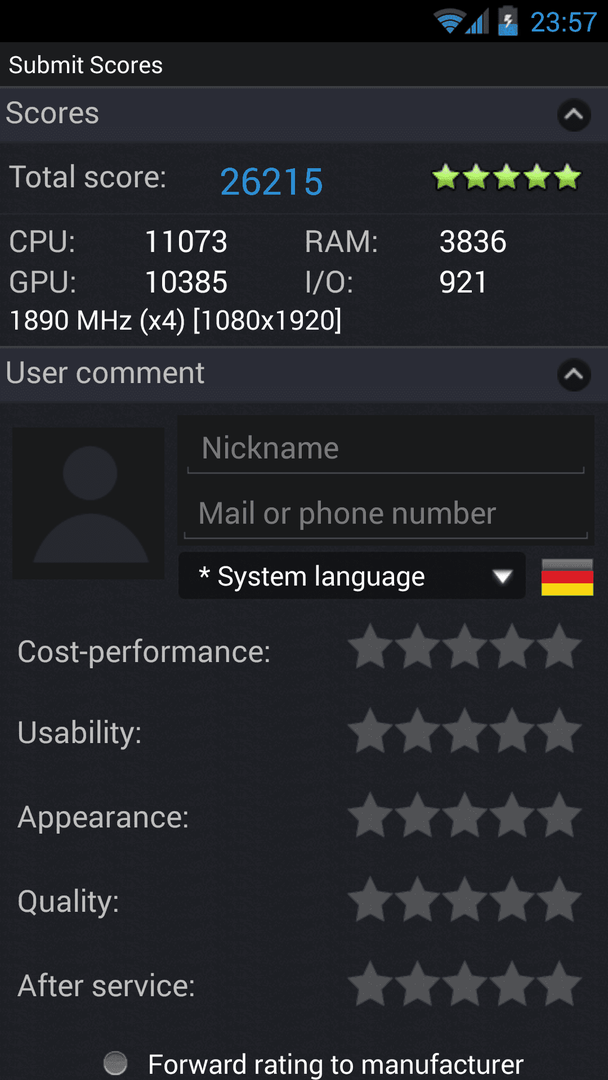608x1080 pixels.
Task: Tap the avatar placeholder image
Action: pyautogui.click(x=88, y=503)
